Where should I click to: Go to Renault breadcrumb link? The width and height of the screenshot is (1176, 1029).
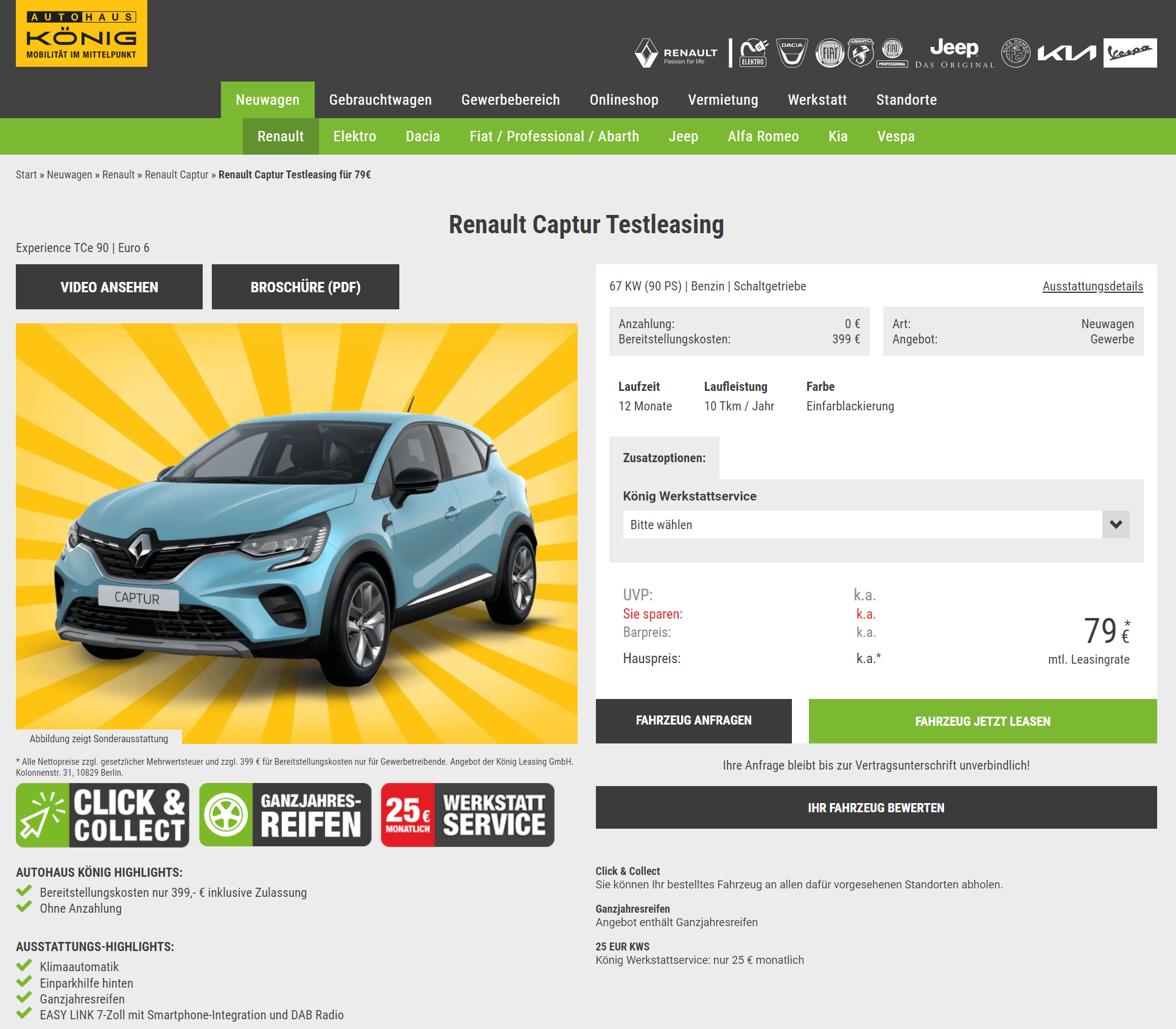pos(118,175)
